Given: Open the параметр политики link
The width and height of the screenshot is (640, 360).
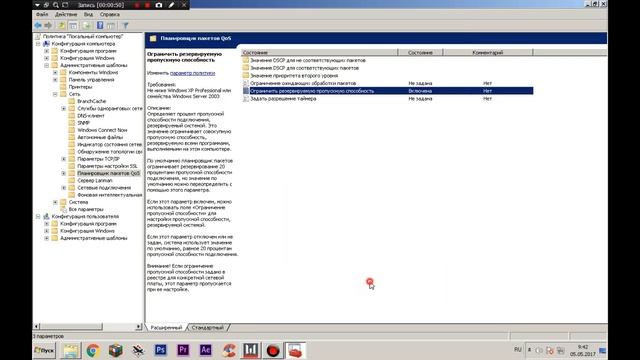Looking at the screenshot, I should [x=192, y=73].
